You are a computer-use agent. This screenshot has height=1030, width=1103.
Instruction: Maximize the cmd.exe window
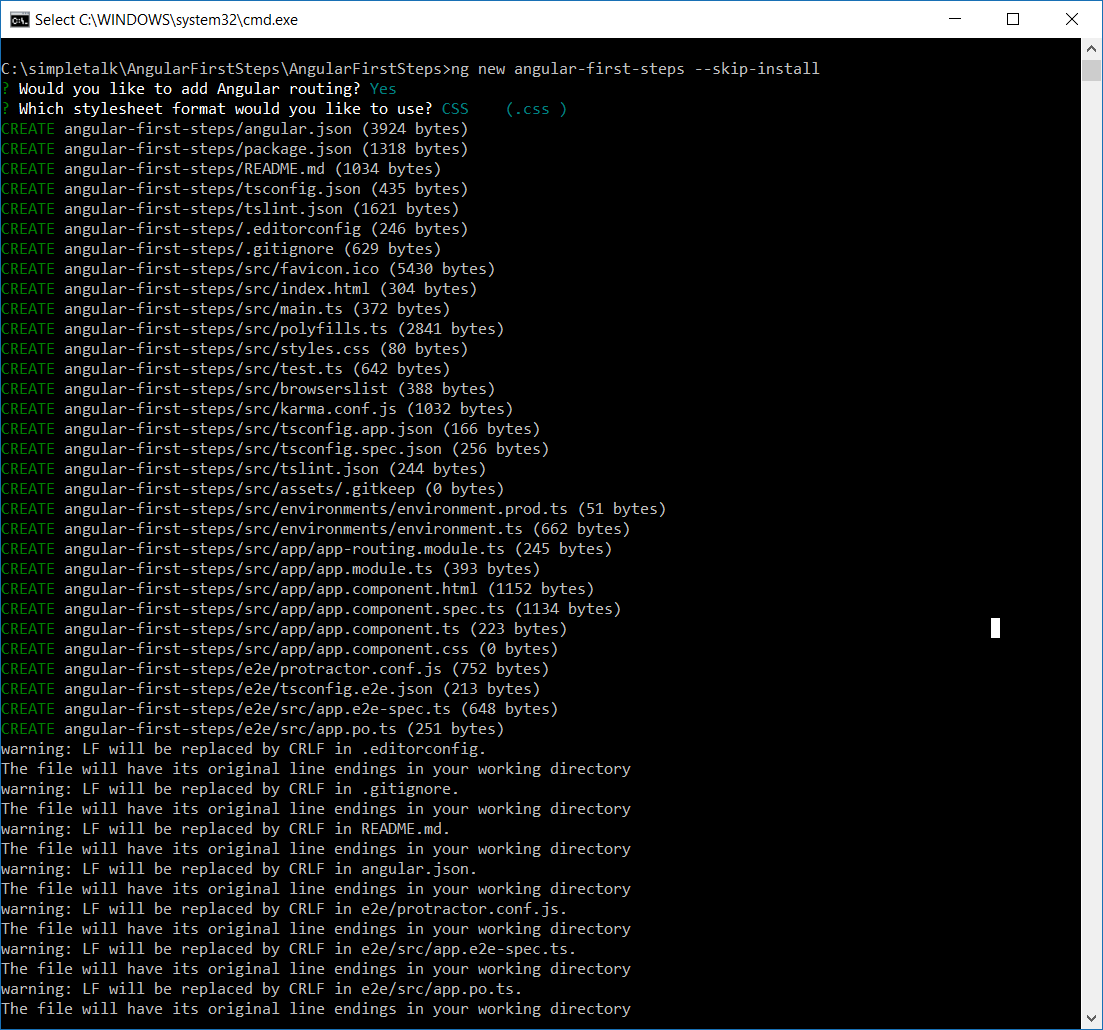[x=1013, y=19]
